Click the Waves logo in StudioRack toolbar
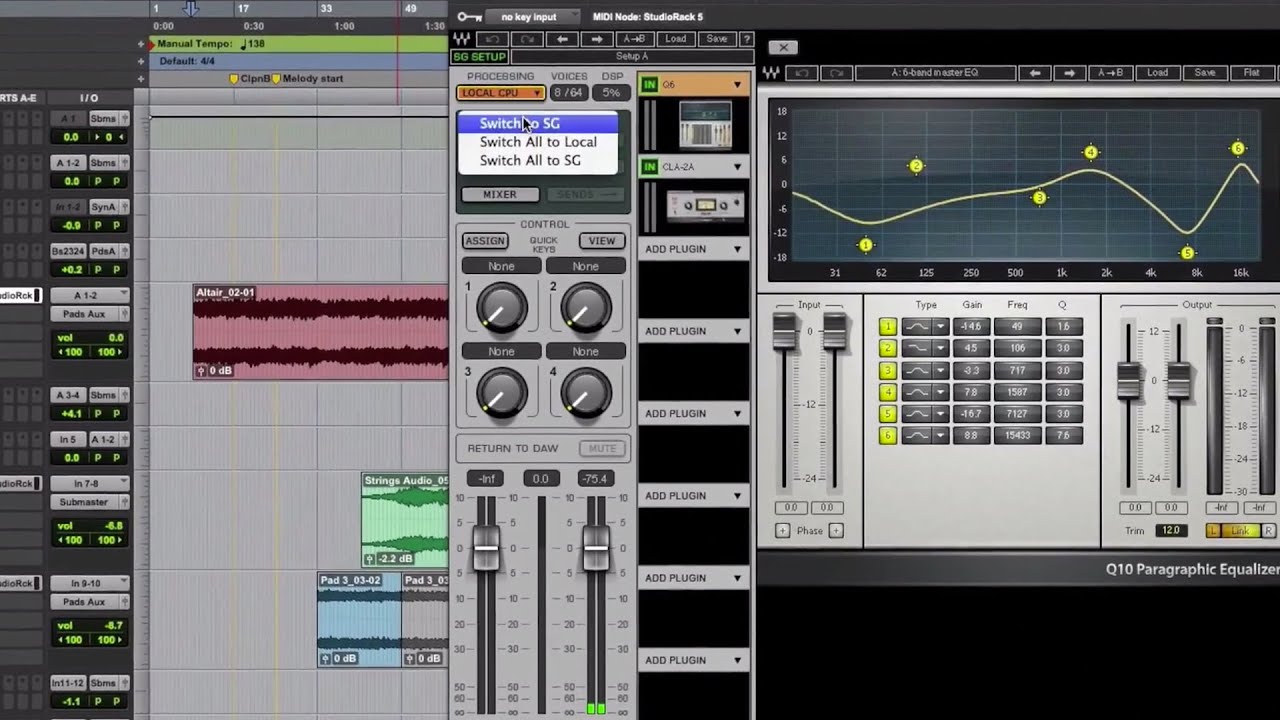This screenshot has height=720, width=1280. coord(462,39)
